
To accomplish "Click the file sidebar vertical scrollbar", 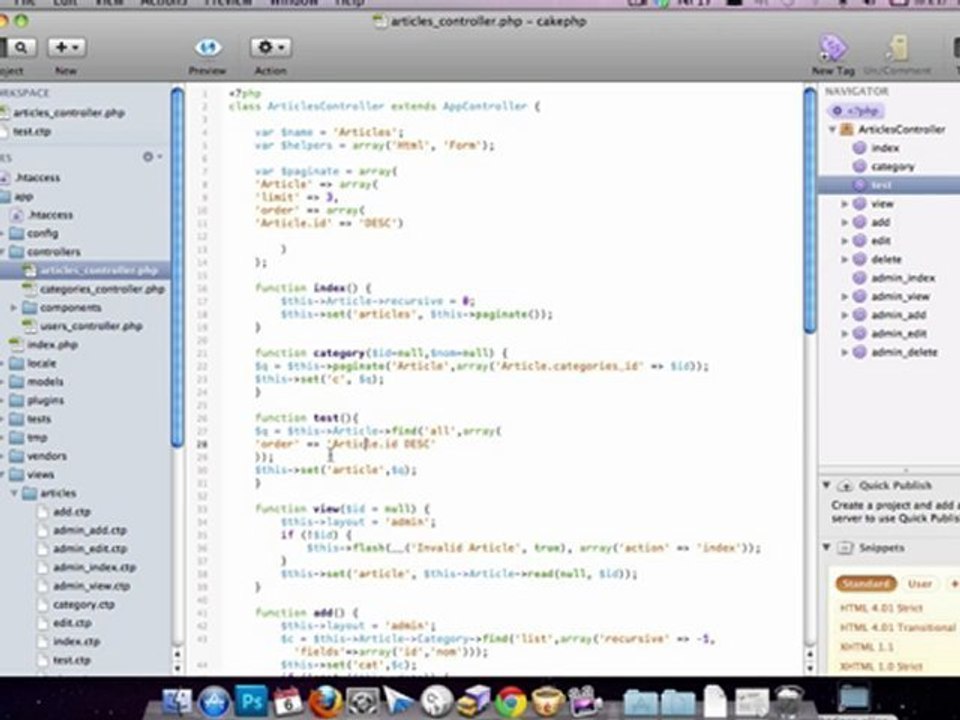I will pyautogui.click(x=177, y=268).
